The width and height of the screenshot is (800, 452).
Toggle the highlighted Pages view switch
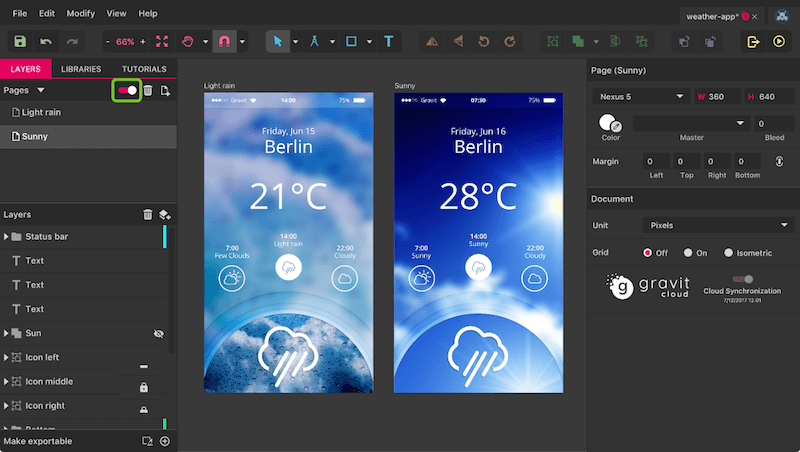tap(127, 91)
